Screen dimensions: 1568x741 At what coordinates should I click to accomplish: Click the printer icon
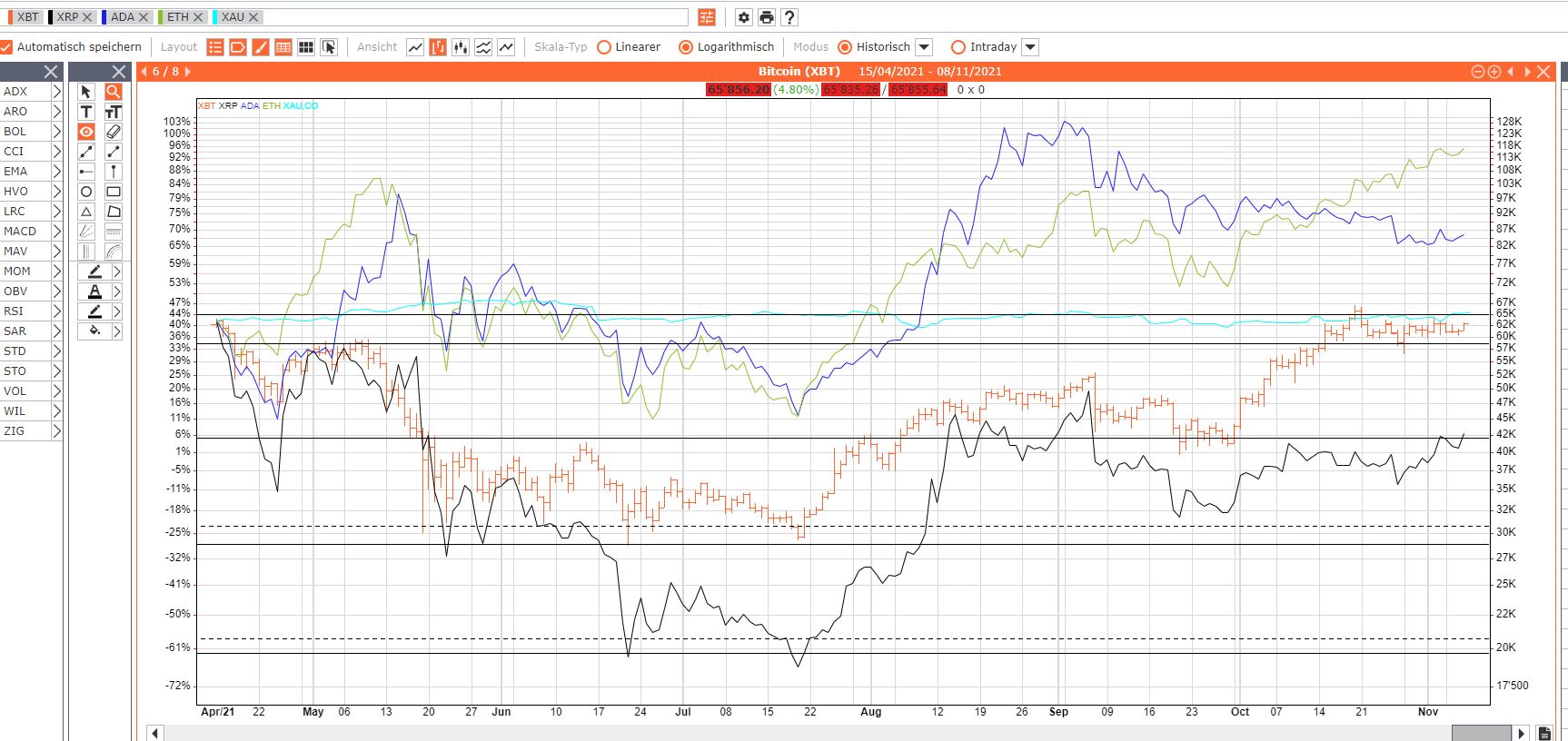click(x=767, y=17)
